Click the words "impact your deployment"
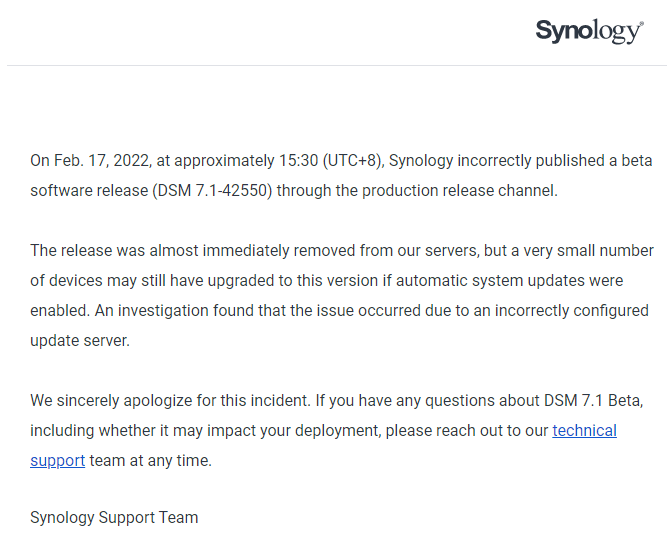Screen dimensions: 672x548 point(294,431)
